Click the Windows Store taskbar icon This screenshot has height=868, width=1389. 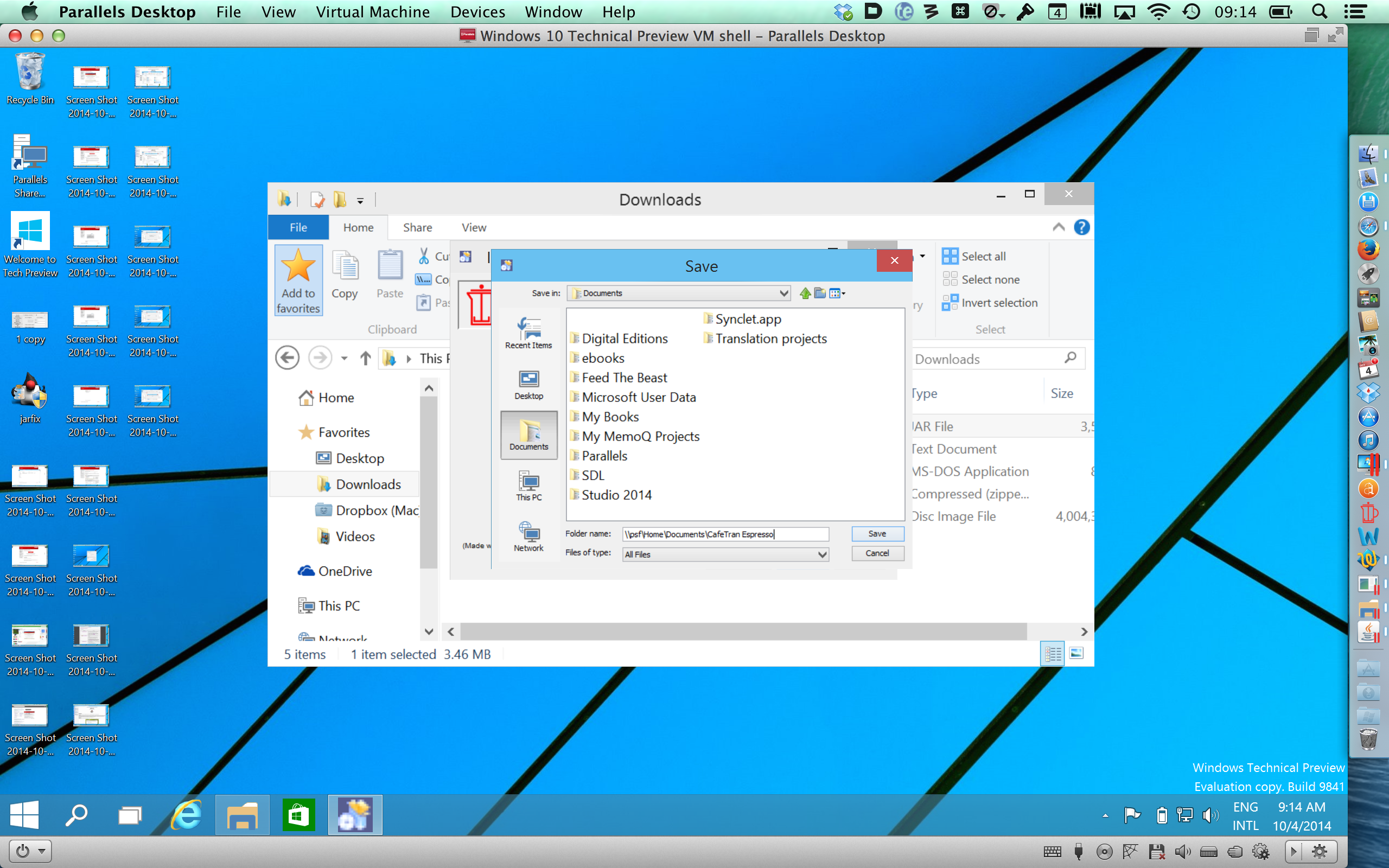pos(298,815)
